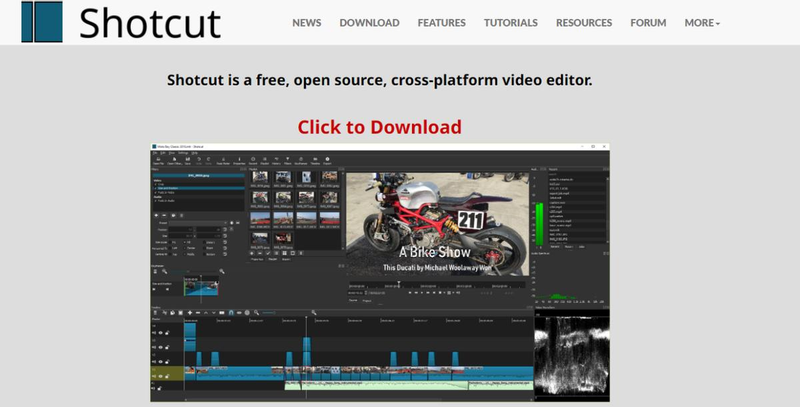Select the first thumbnail in the Playlist panel
Screen dimensions: 800x407
(x=258, y=178)
